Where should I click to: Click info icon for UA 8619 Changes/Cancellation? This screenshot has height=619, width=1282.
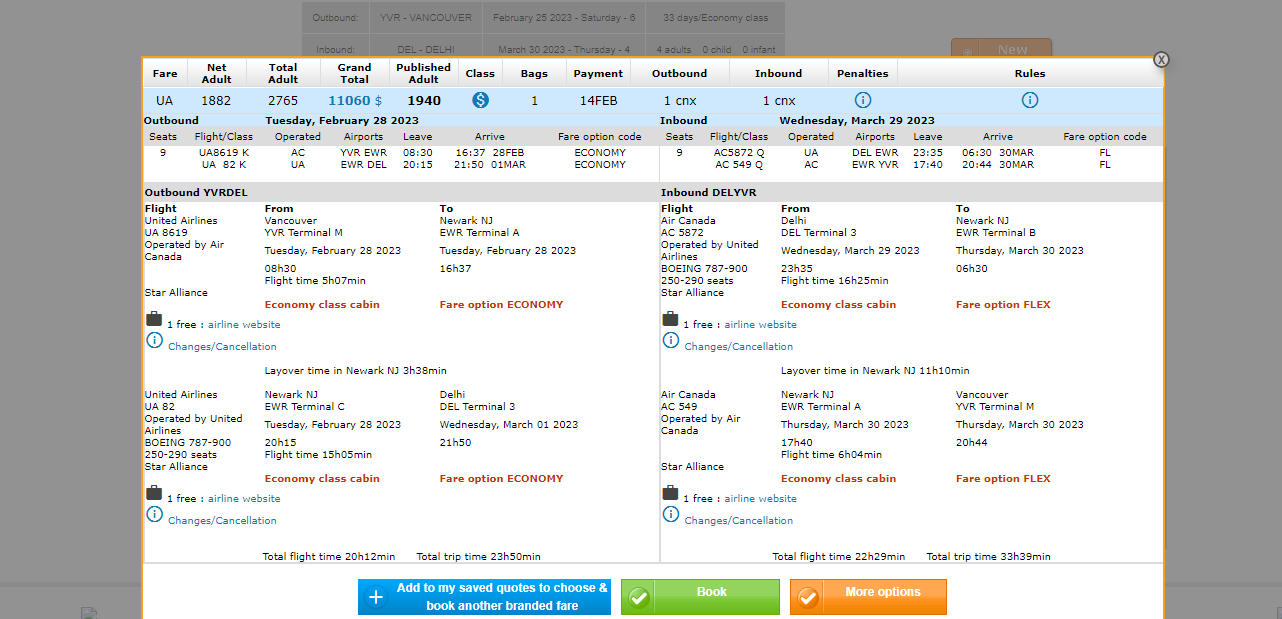[x=154, y=340]
